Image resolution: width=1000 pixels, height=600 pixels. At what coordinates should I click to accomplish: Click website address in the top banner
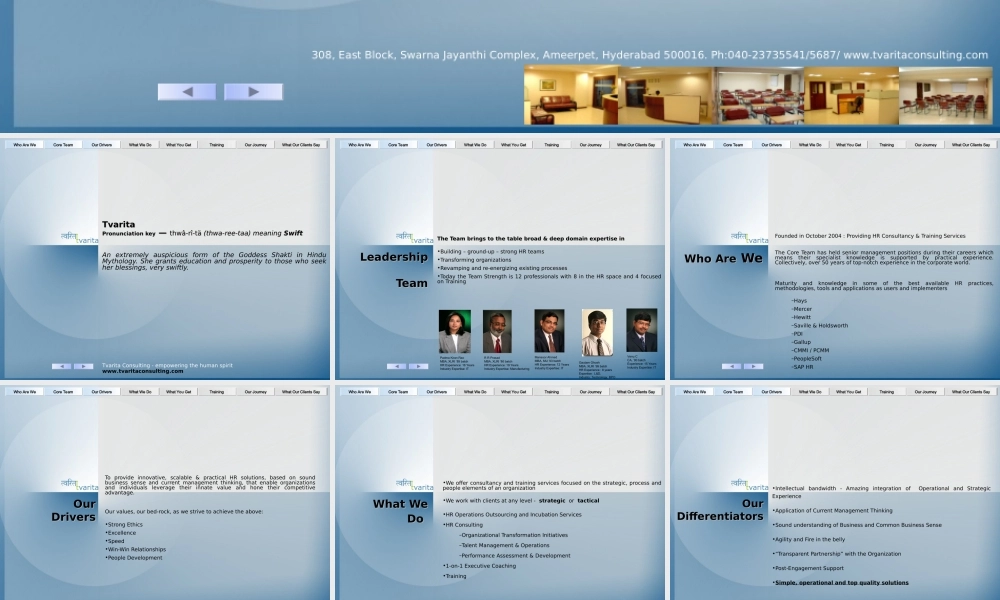[x=915, y=55]
